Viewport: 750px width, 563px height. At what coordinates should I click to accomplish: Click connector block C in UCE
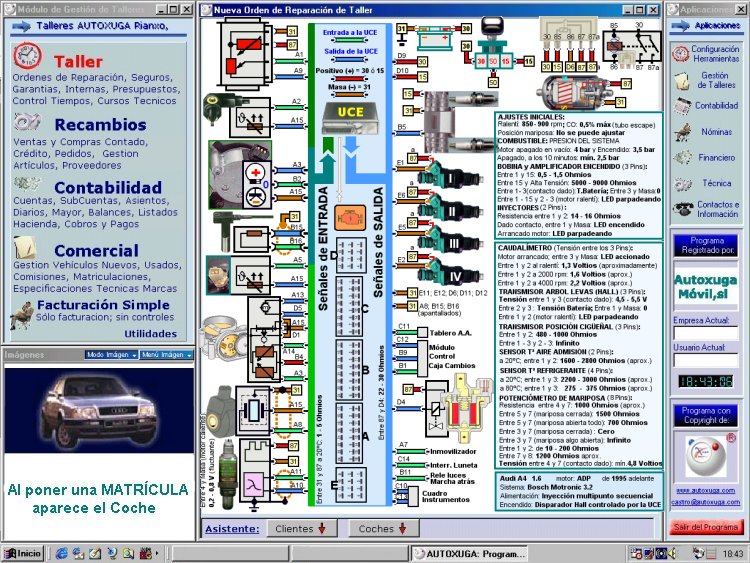click(349, 307)
